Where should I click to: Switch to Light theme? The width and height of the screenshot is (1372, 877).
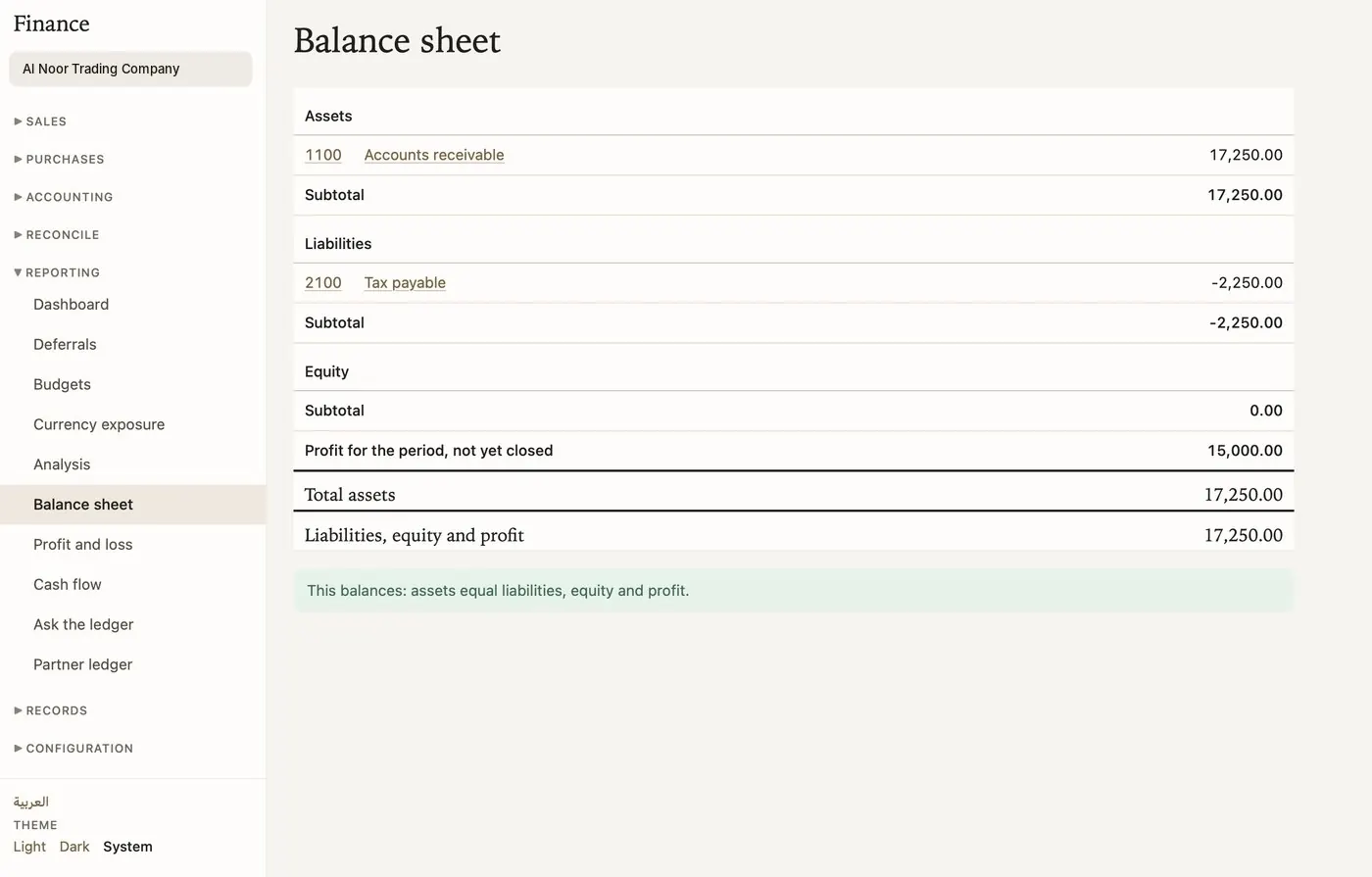[x=29, y=847]
